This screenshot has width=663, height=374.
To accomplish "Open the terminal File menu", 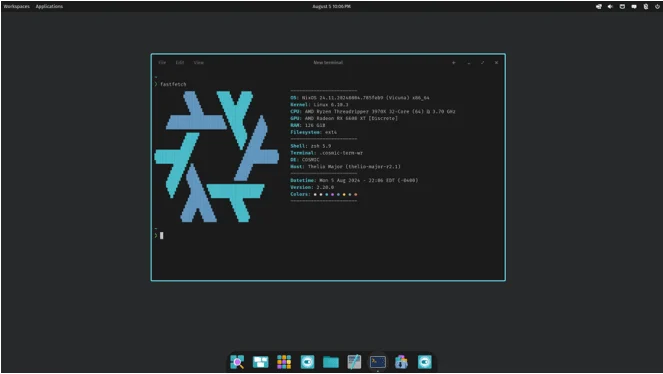I will coord(162,63).
